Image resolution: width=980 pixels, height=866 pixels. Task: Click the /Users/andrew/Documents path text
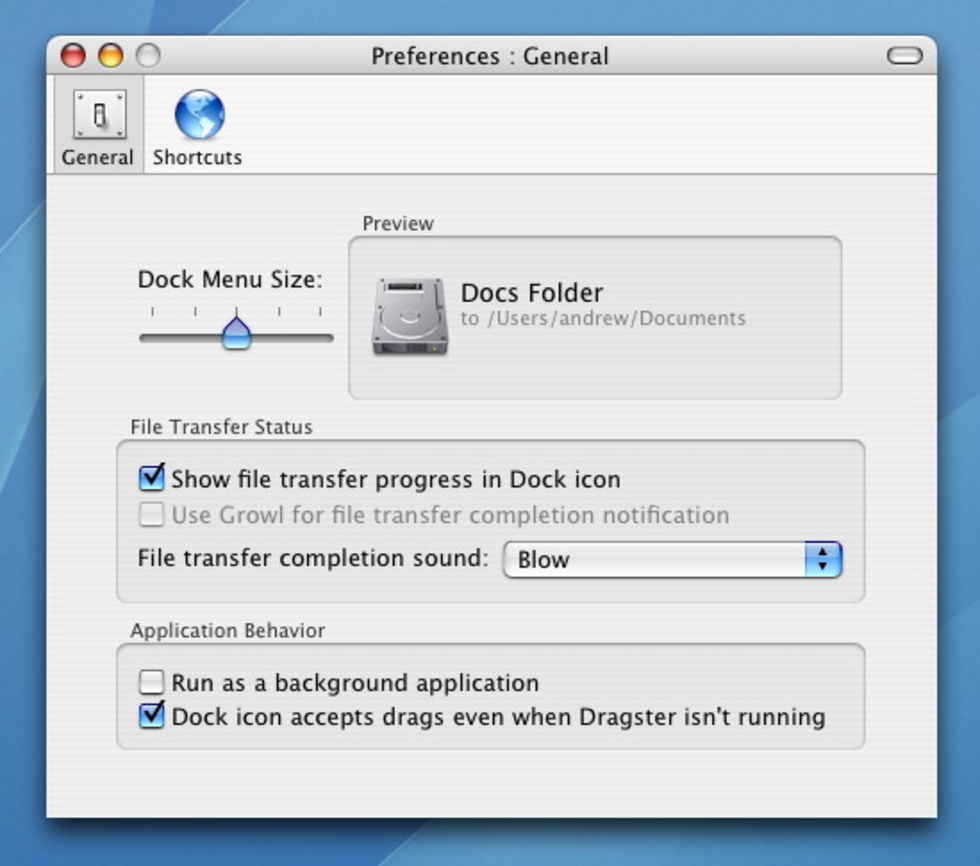click(602, 319)
